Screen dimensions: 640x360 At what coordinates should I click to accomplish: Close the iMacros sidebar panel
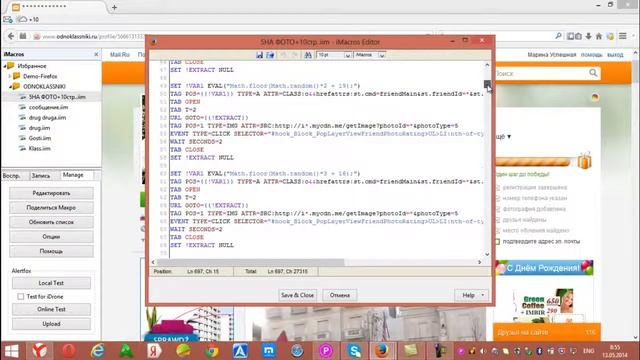[96, 54]
